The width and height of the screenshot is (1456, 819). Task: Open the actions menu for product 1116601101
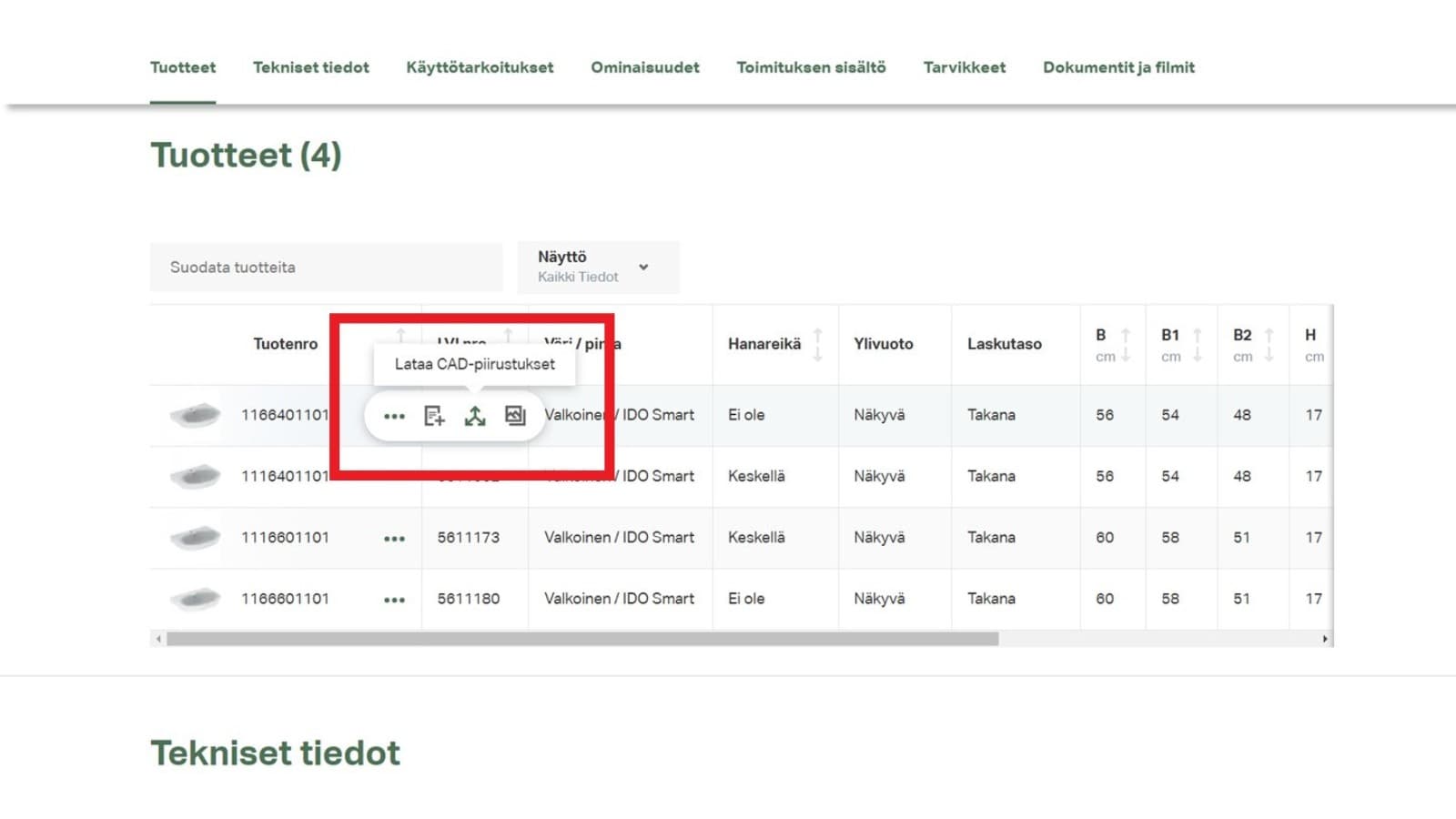coord(395,538)
